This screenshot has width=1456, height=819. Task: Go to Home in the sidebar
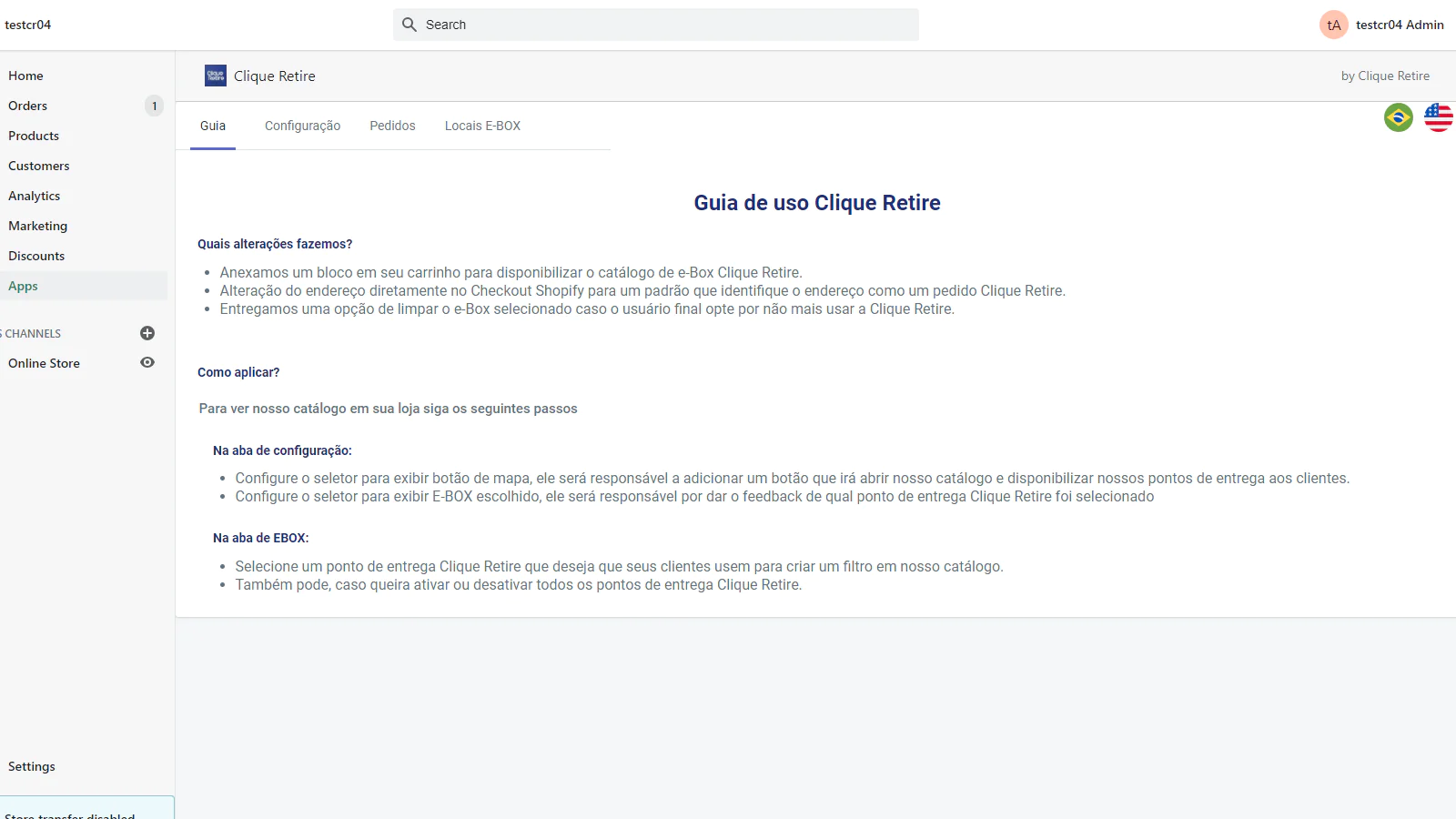[25, 76]
